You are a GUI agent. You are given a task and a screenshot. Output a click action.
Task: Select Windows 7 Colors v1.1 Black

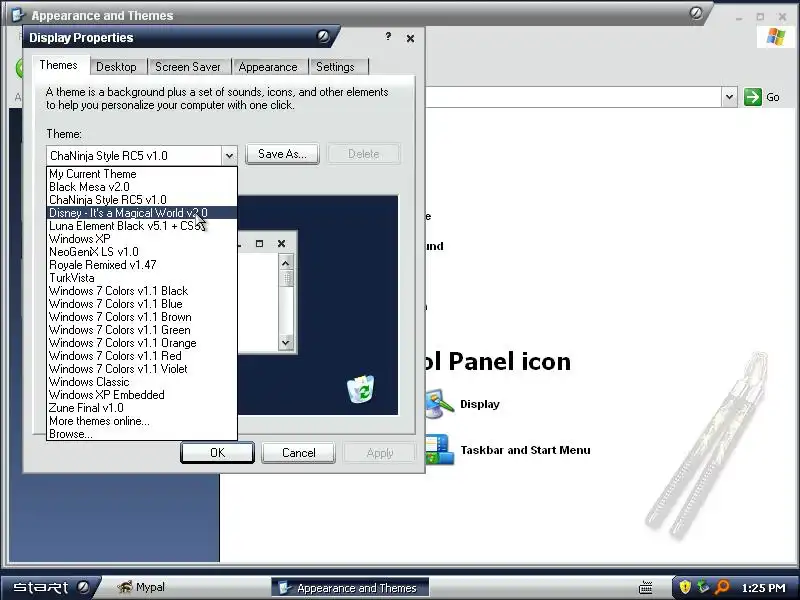[x=142, y=291]
